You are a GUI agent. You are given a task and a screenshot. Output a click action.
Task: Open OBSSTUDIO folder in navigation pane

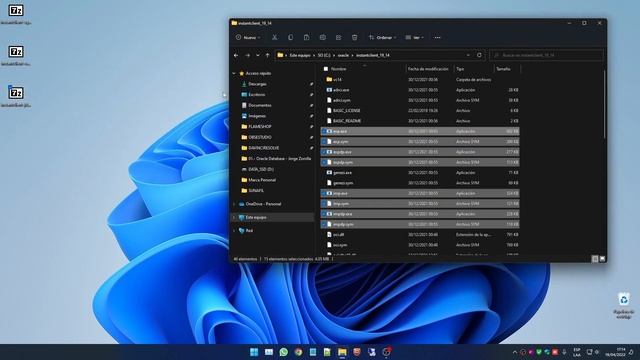[x=260, y=137]
